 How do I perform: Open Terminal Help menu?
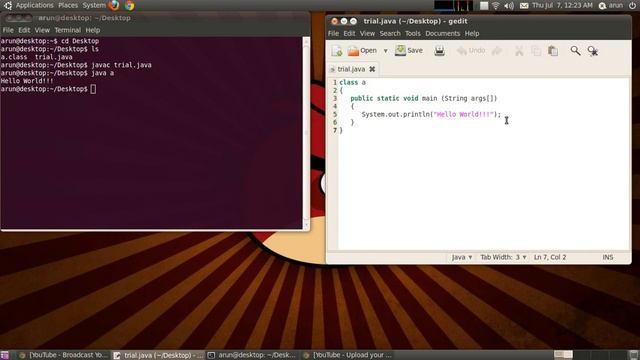click(93, 30)
